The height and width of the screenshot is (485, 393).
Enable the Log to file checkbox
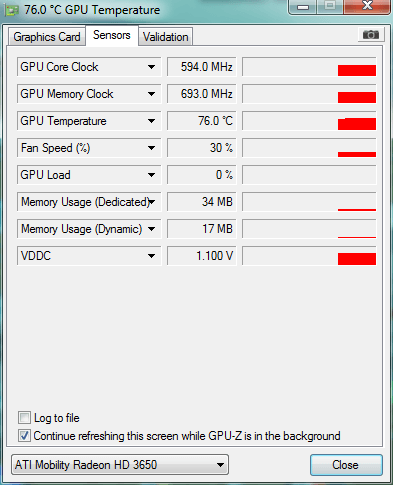[x=24, y=417]
